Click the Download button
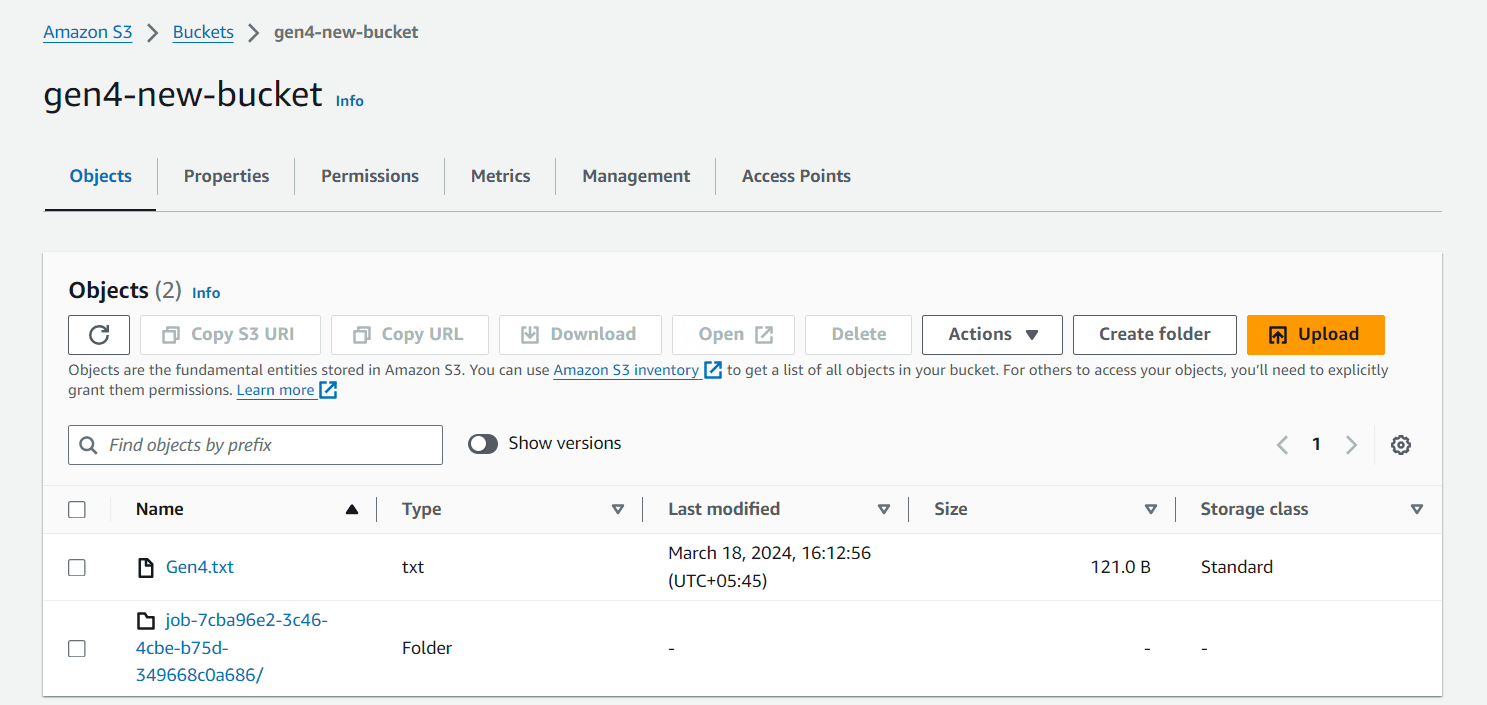The width and height of the screenshot is (1487, 705). 580,335
